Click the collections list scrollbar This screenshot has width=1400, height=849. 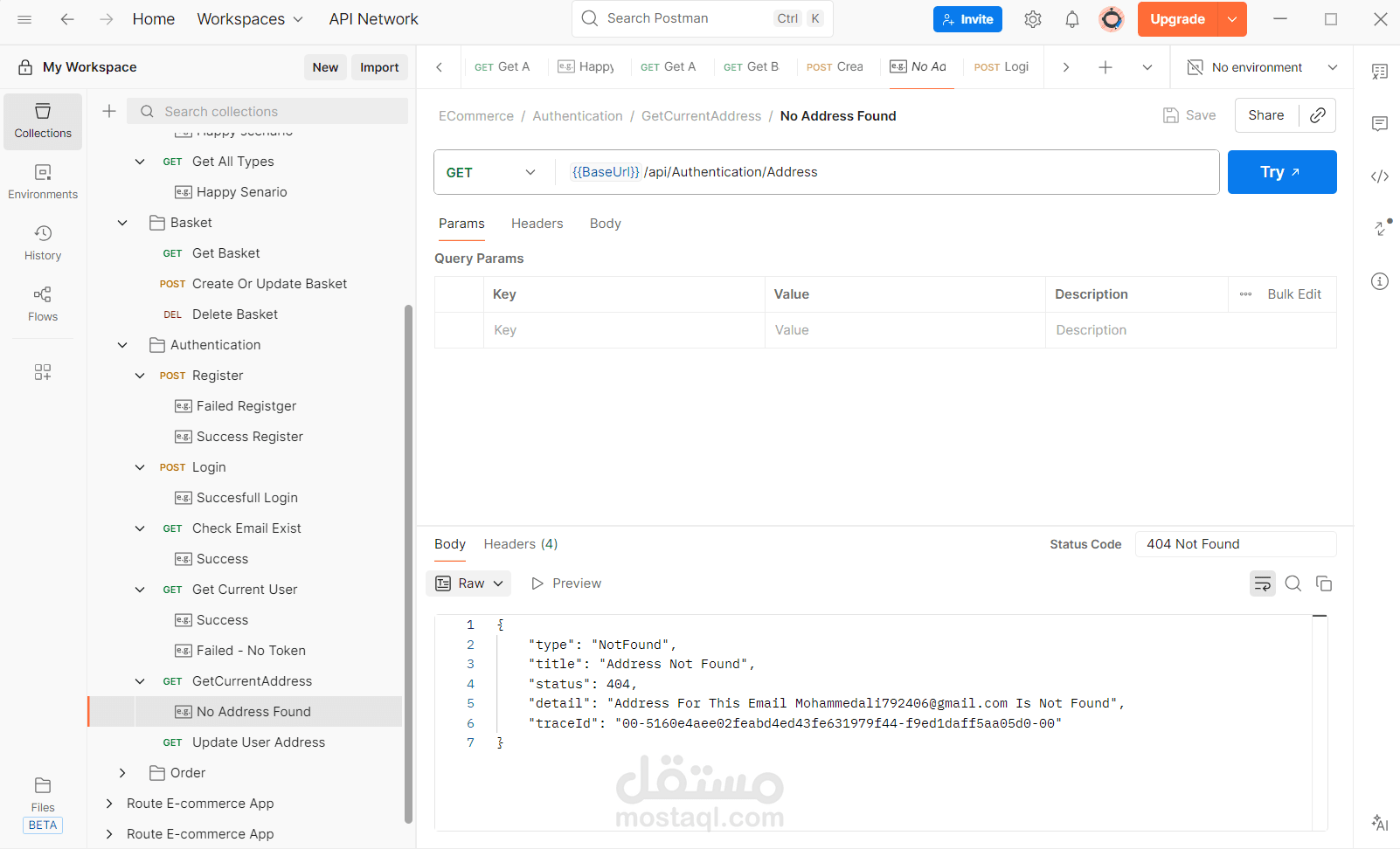coord(408,563)
